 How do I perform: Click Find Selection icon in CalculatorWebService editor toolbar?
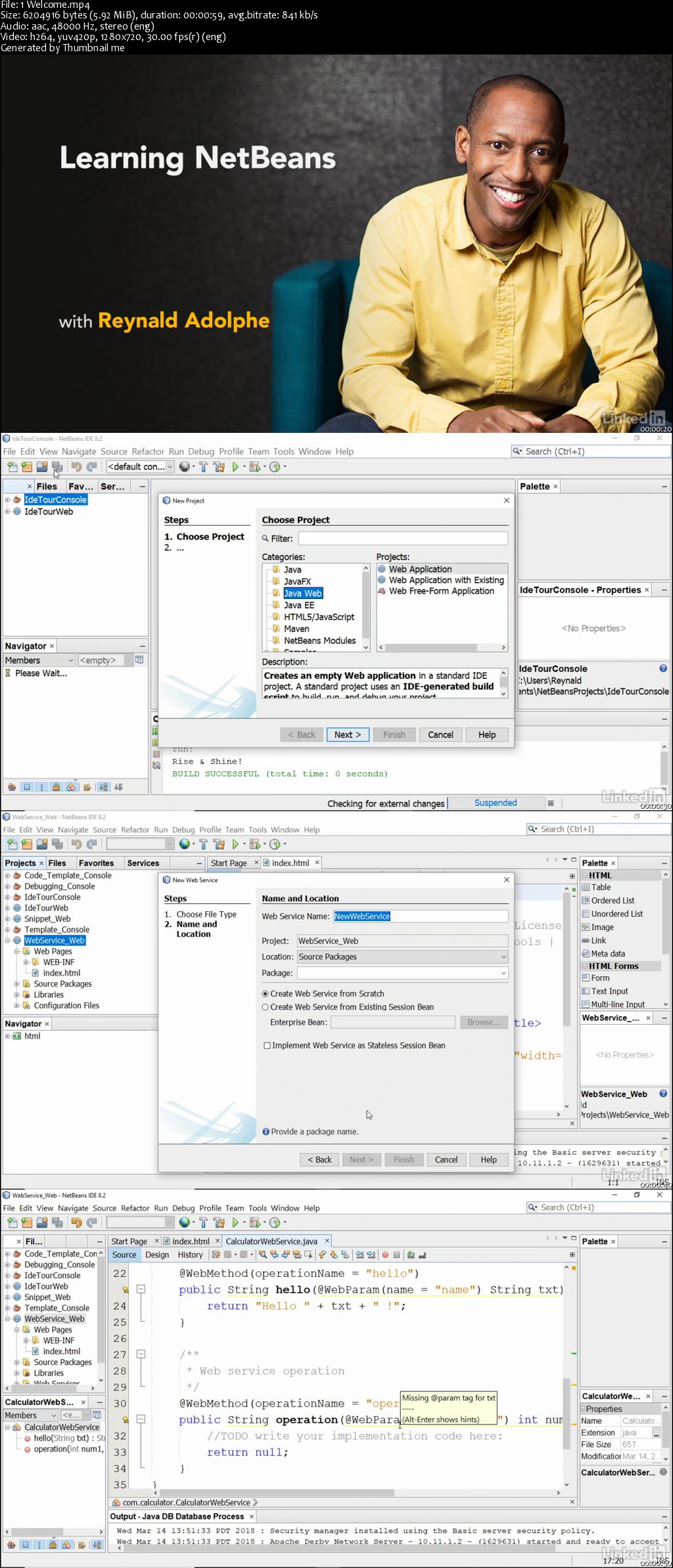coord(263,1254)
